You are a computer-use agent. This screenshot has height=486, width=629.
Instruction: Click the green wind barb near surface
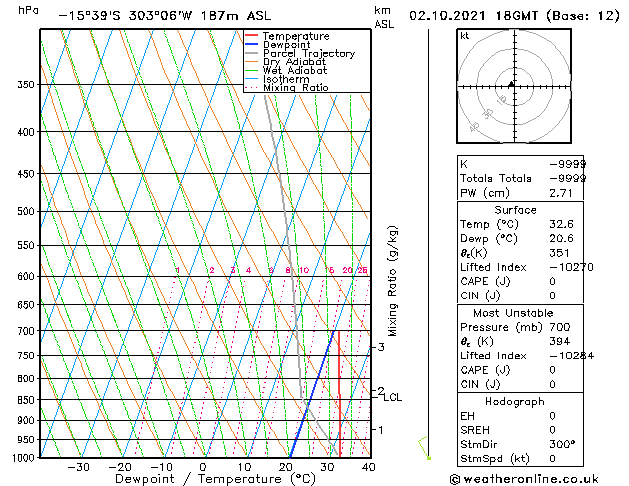point(424,447)
